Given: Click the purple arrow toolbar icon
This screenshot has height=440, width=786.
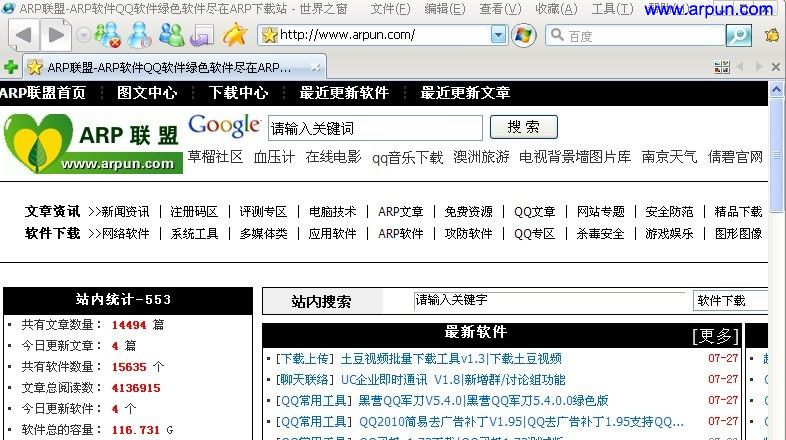Looking at the screenshot, I should (202, 35).
